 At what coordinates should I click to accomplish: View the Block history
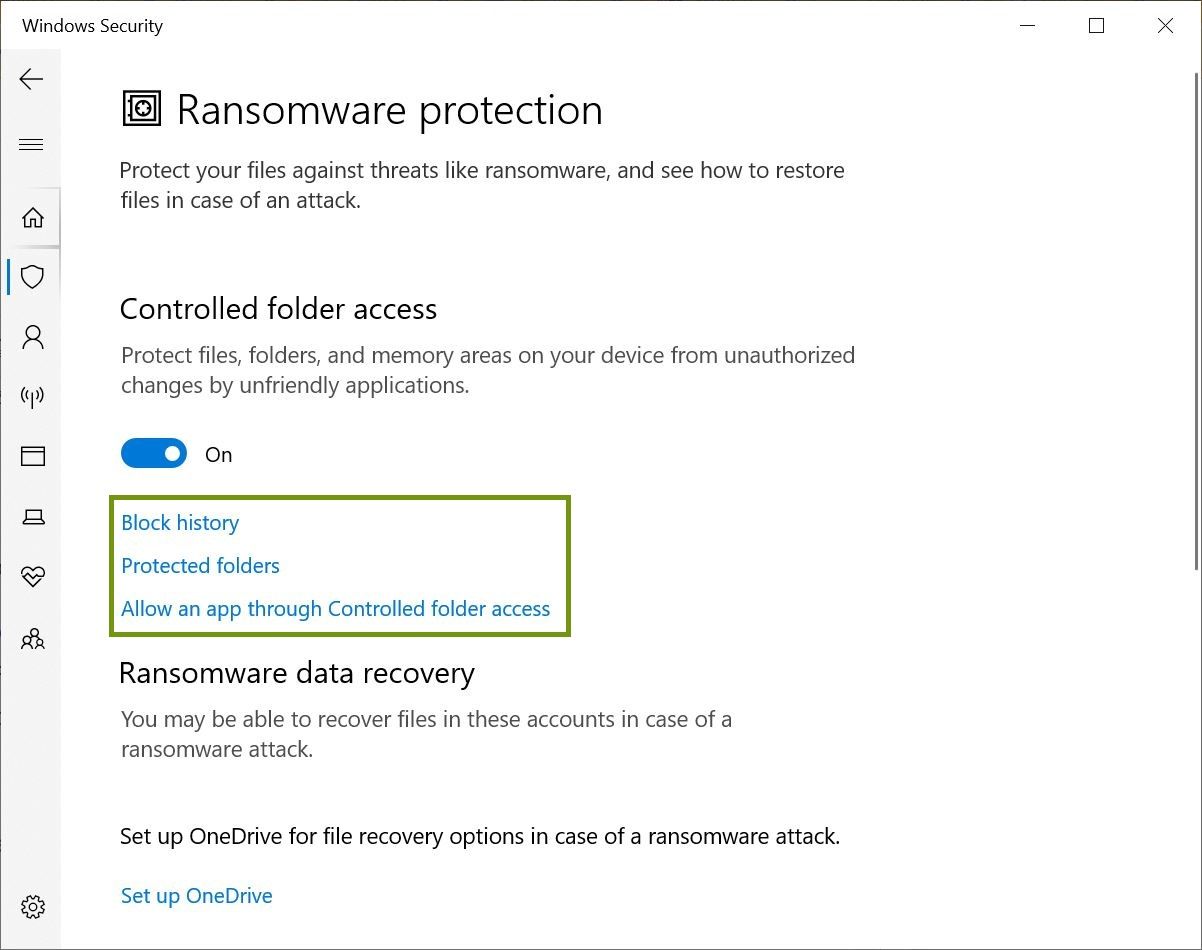(180, 522)
